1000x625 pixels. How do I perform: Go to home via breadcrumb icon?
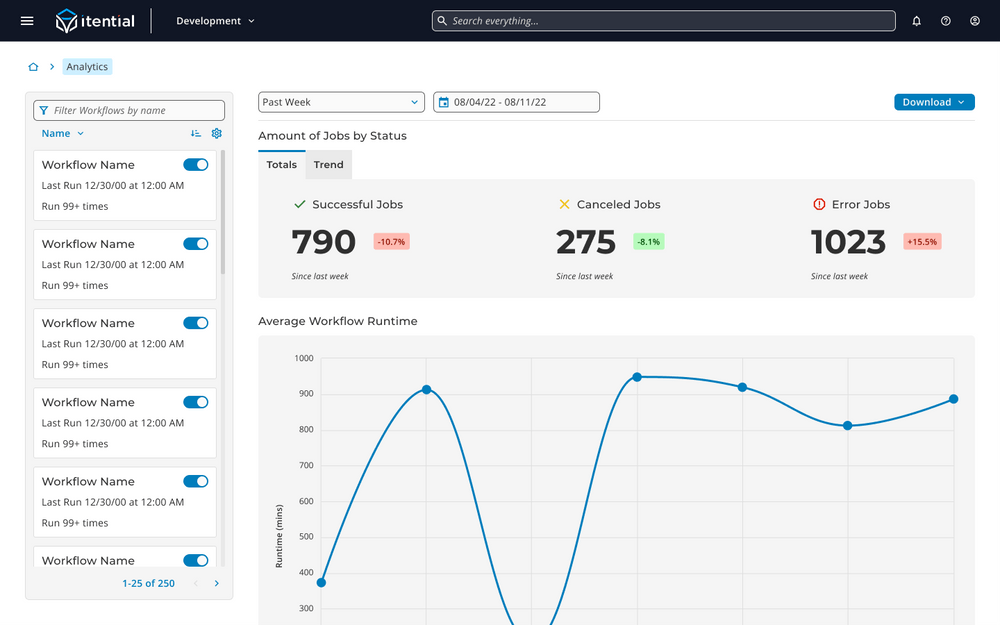pos(33,67)
